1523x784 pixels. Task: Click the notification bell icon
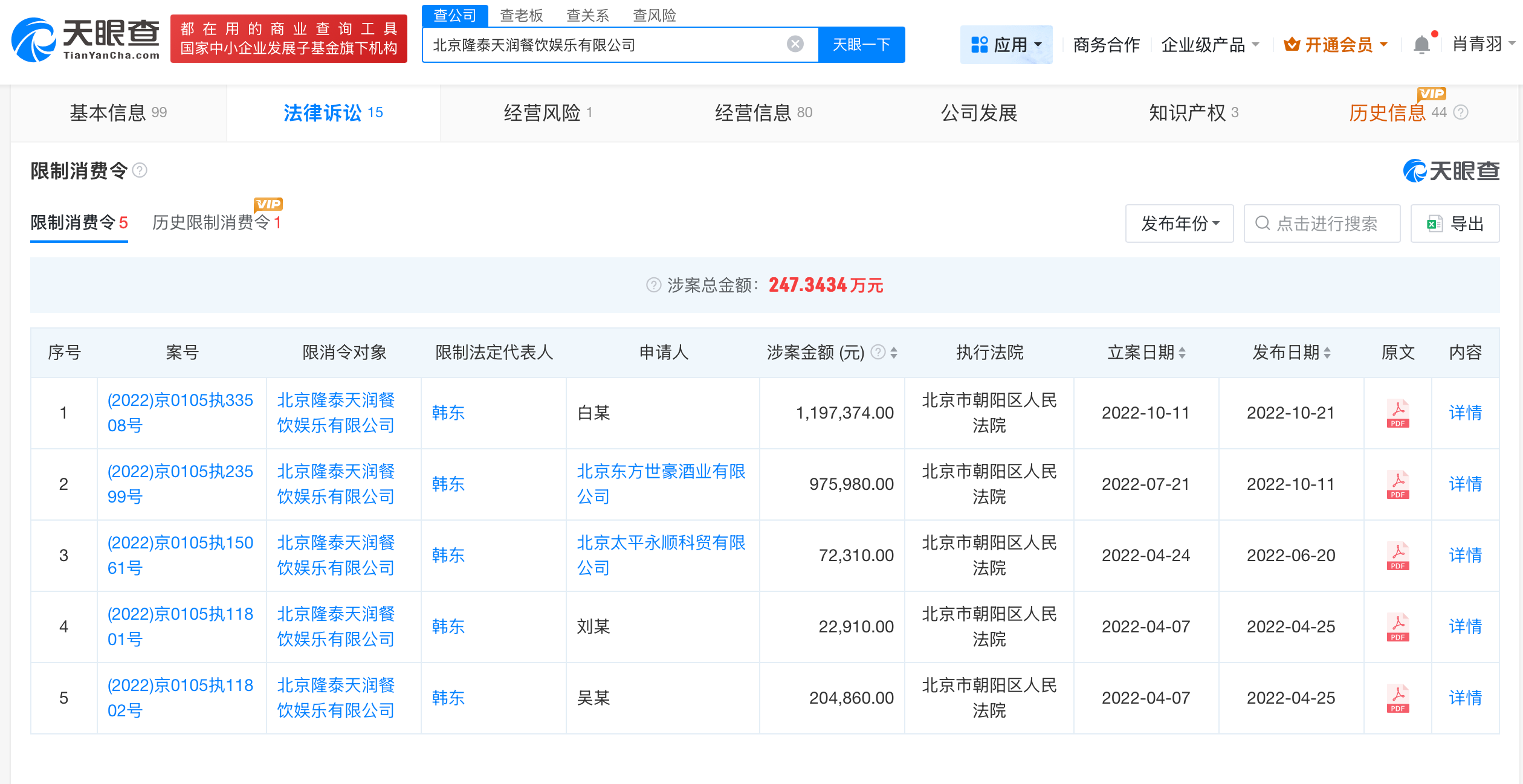[x=1421, y=43]
